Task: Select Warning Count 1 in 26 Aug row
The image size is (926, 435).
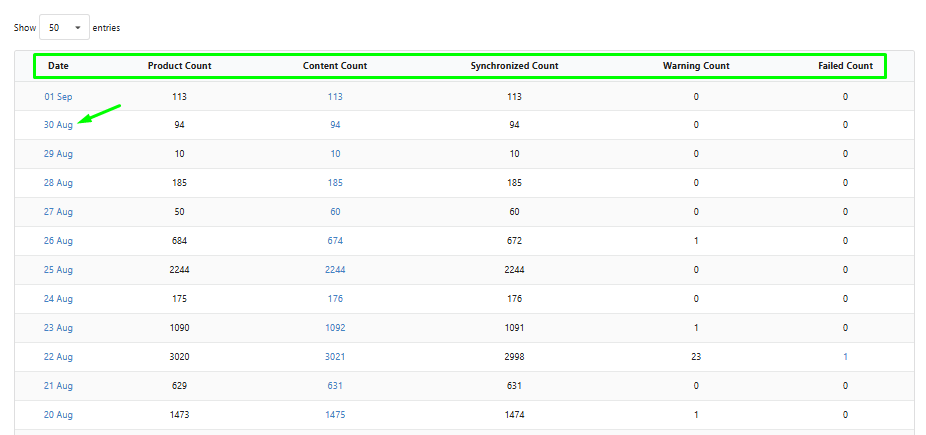Action: click(696, 241)
